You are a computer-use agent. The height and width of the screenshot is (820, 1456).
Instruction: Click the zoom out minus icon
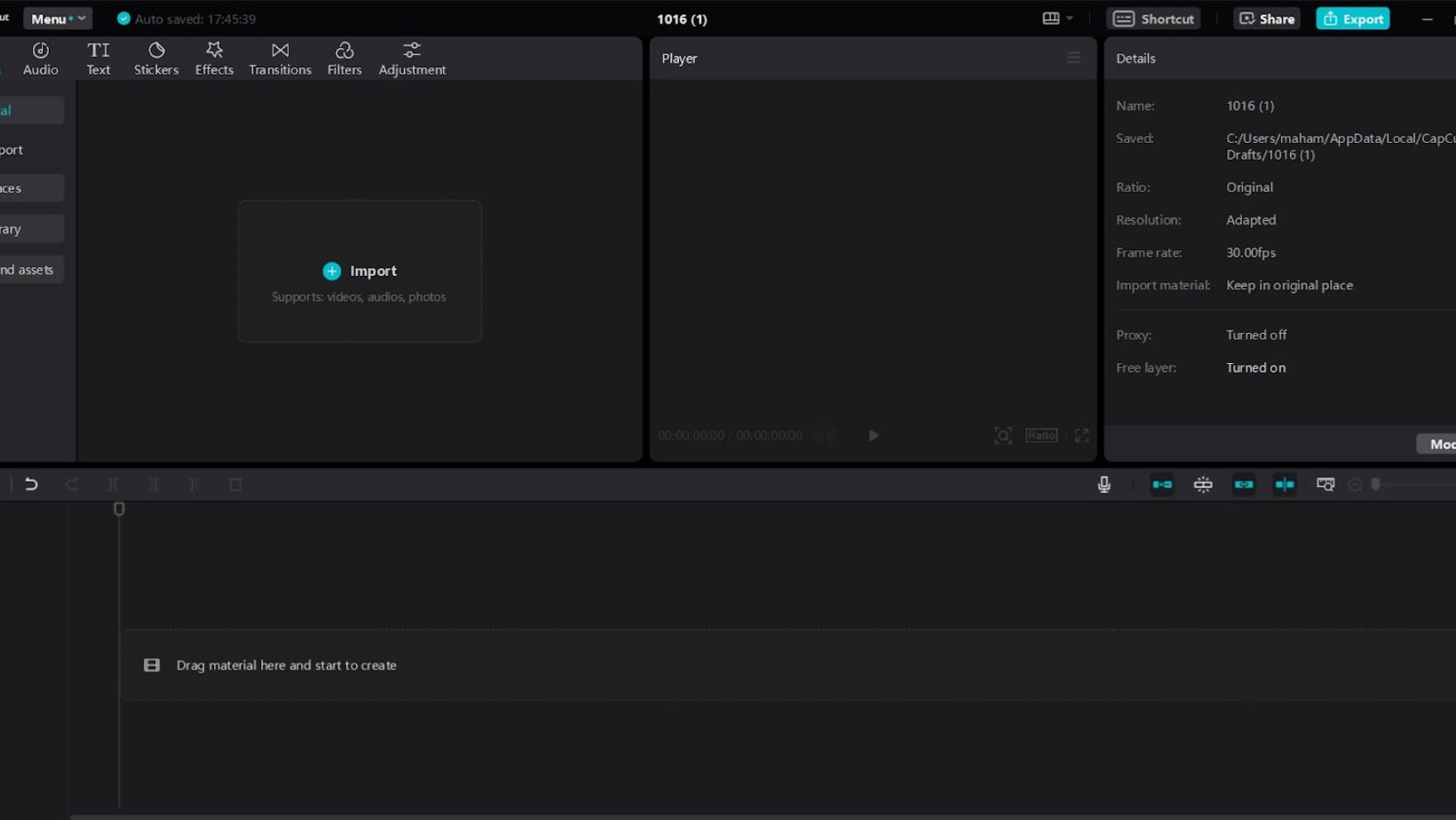(1355, 485)
